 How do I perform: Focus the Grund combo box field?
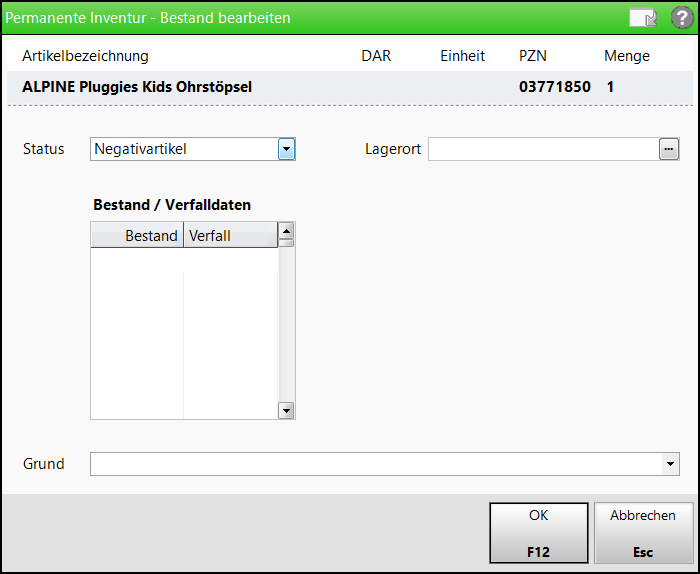[x=384, y=464]
